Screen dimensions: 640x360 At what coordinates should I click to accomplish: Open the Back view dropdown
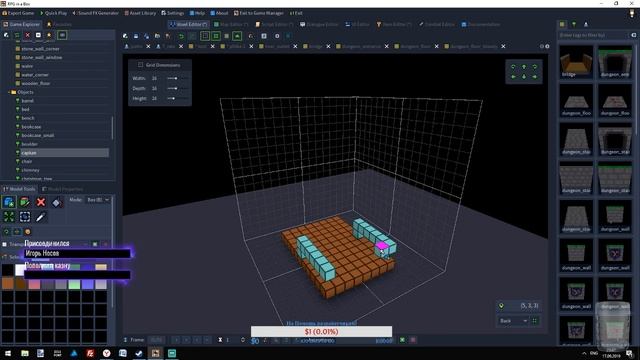pyautogui.click(x=513, y=321)
